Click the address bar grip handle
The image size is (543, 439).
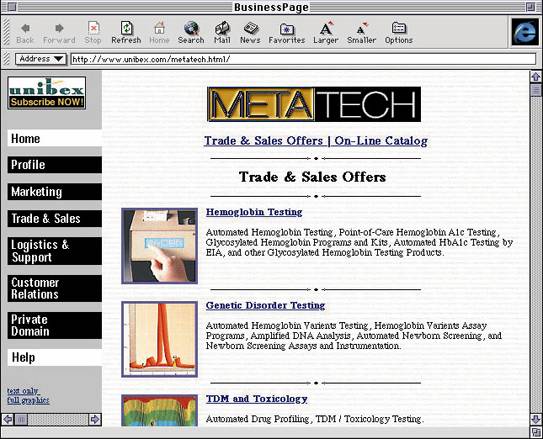[x=7, y=59]
